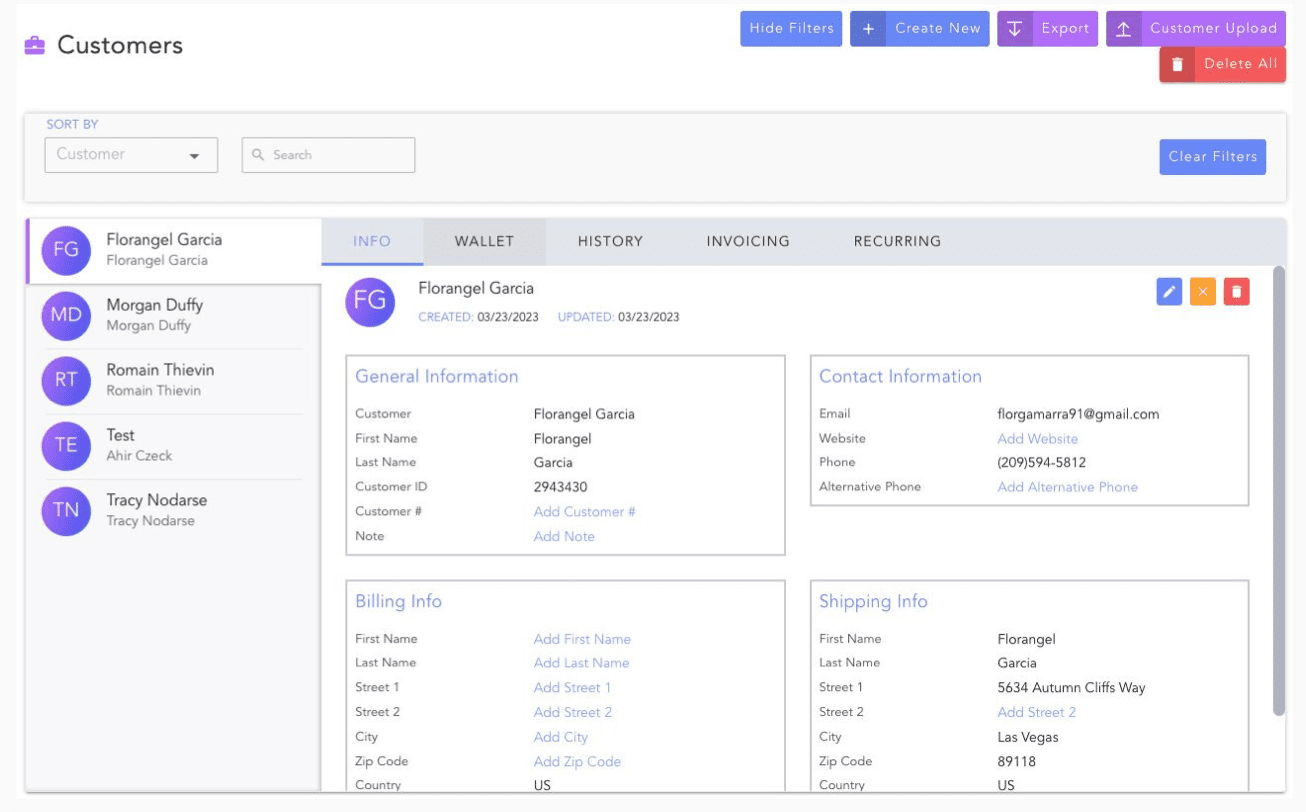Click the phone number (209)594-5812
The height and width of the screenshot is (812, 1306).
(1041, 463)
